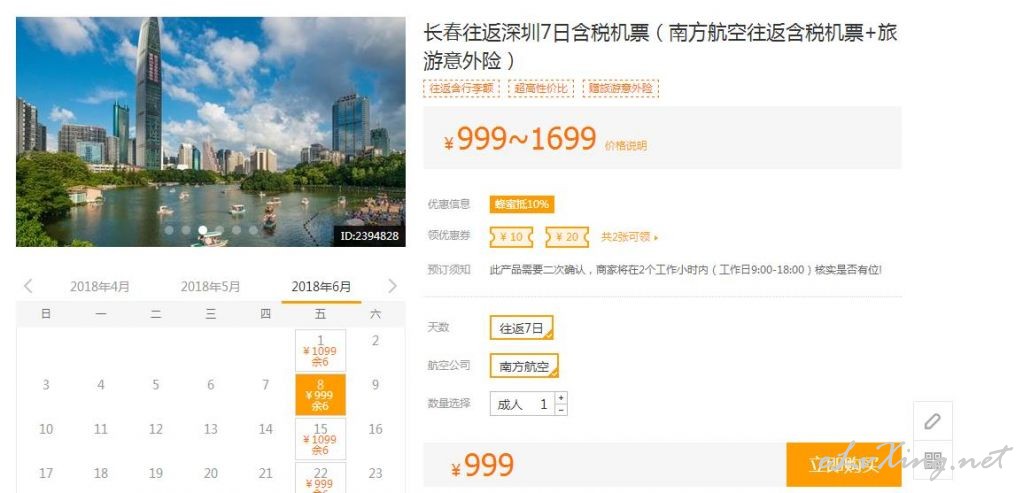Go to previous month with left arrow
The image size is (1023, 493).
click(x=28, y=286)
